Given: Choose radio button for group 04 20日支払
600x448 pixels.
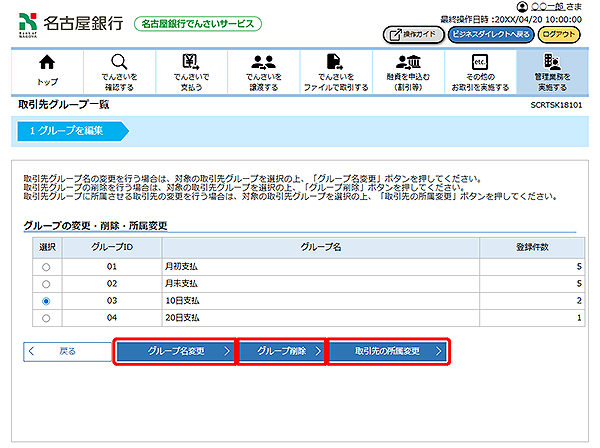Looking at the screenshot, I should (46, 318).
